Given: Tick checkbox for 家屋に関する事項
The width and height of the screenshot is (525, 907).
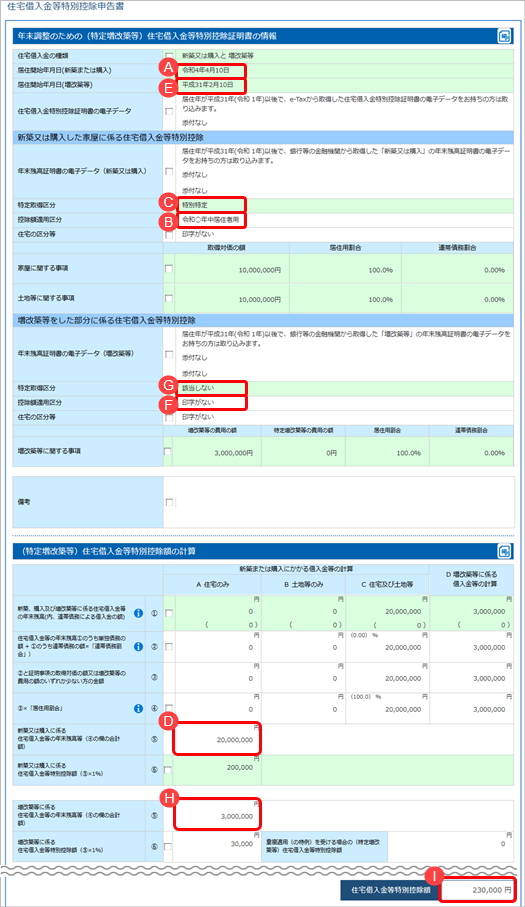Looking at the screenshot, I should tap(169, 268).
